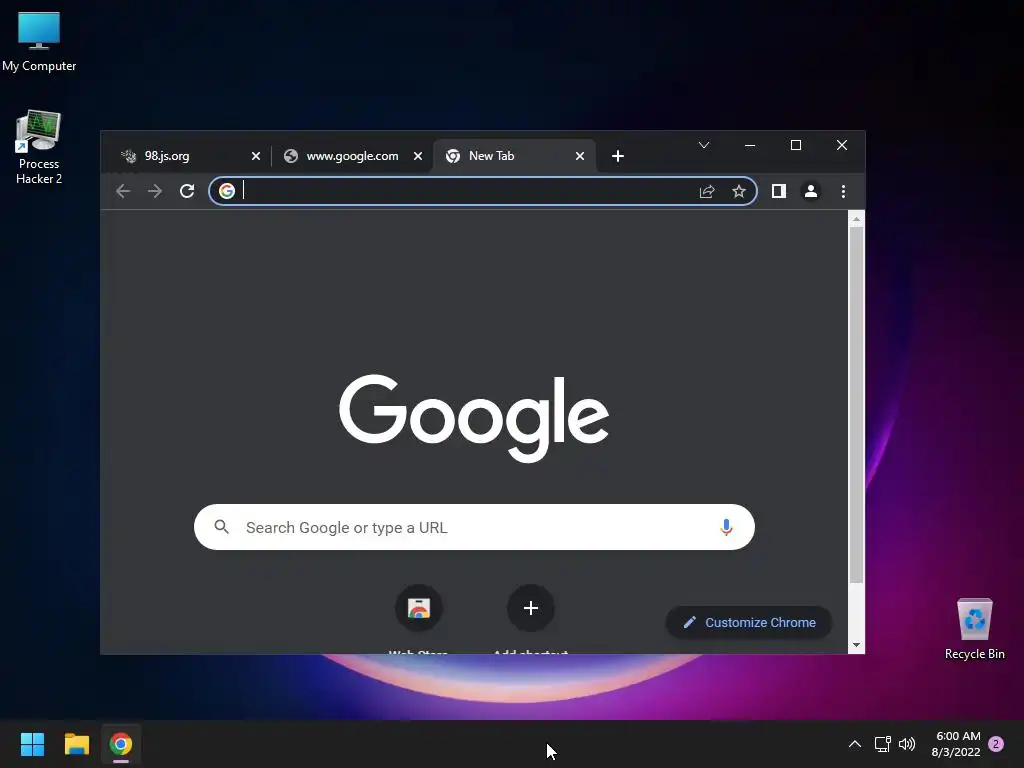Open File Explorer from taskbar
This screenshot has width=1024, height=768.
77,744
